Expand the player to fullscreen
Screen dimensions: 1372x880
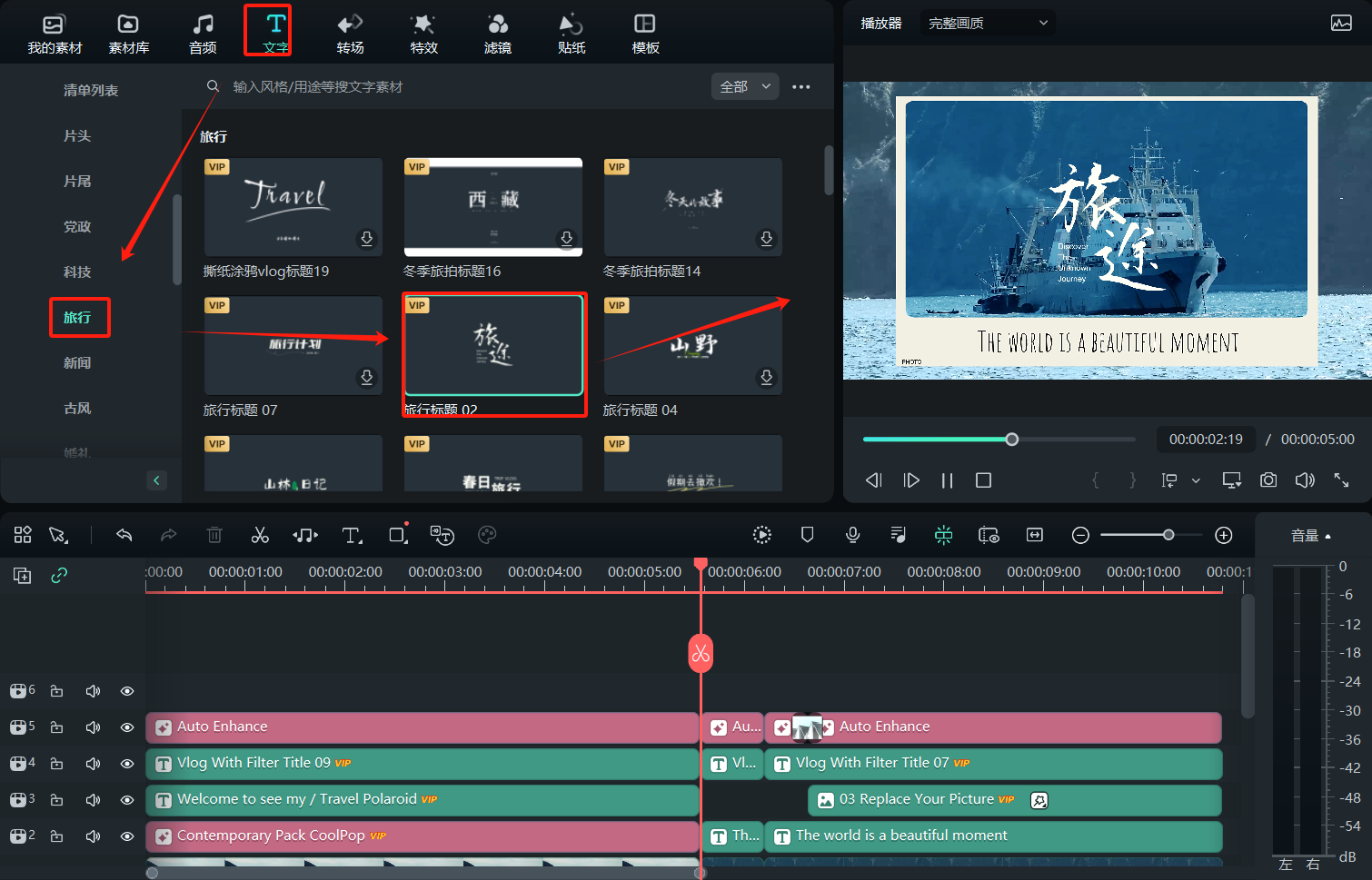point(1341,480)
